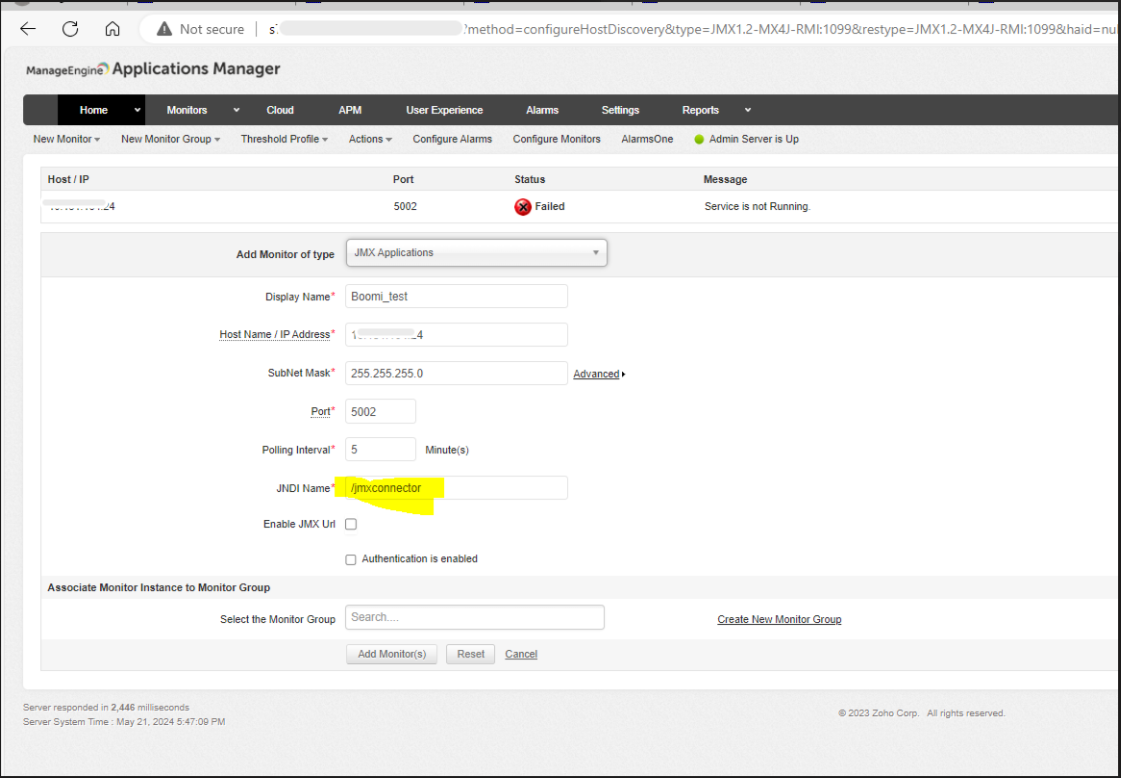This screenshot has width=1121, height=778.
Task: Click the browser reload icon
Action: (x=69, y=28)
